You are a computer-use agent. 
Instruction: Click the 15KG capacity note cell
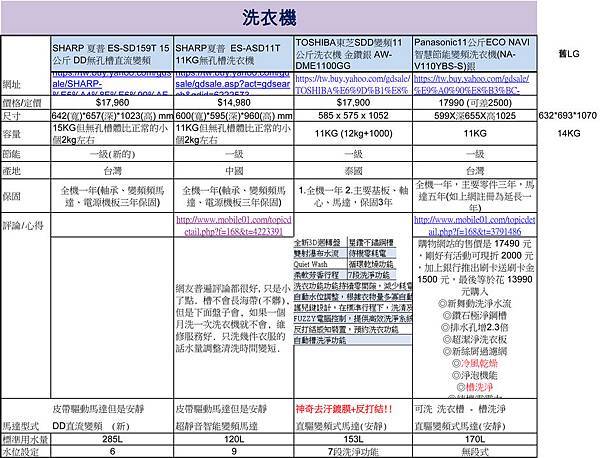click(x=112, y=134)
